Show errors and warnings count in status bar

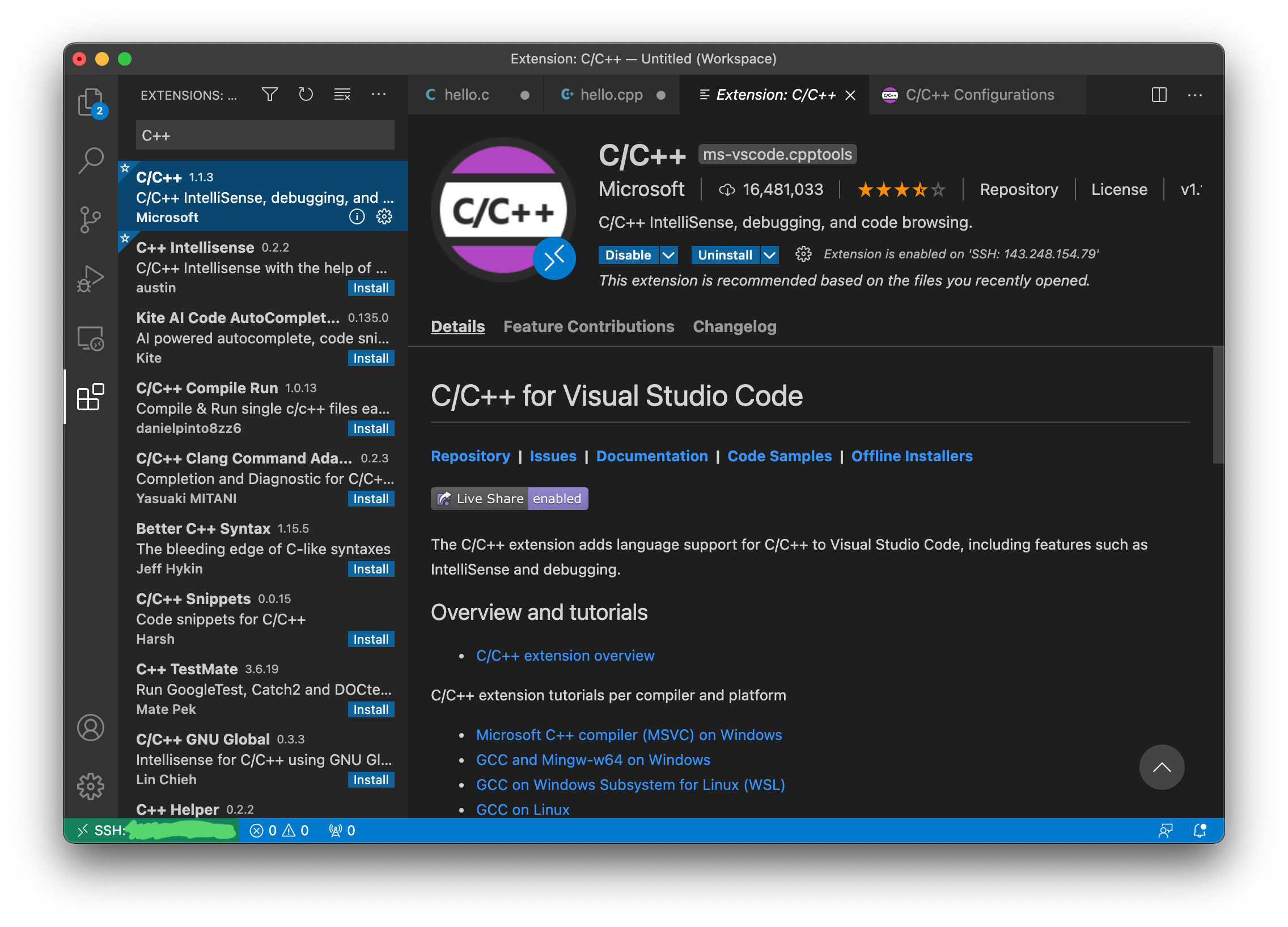[279, 831]
